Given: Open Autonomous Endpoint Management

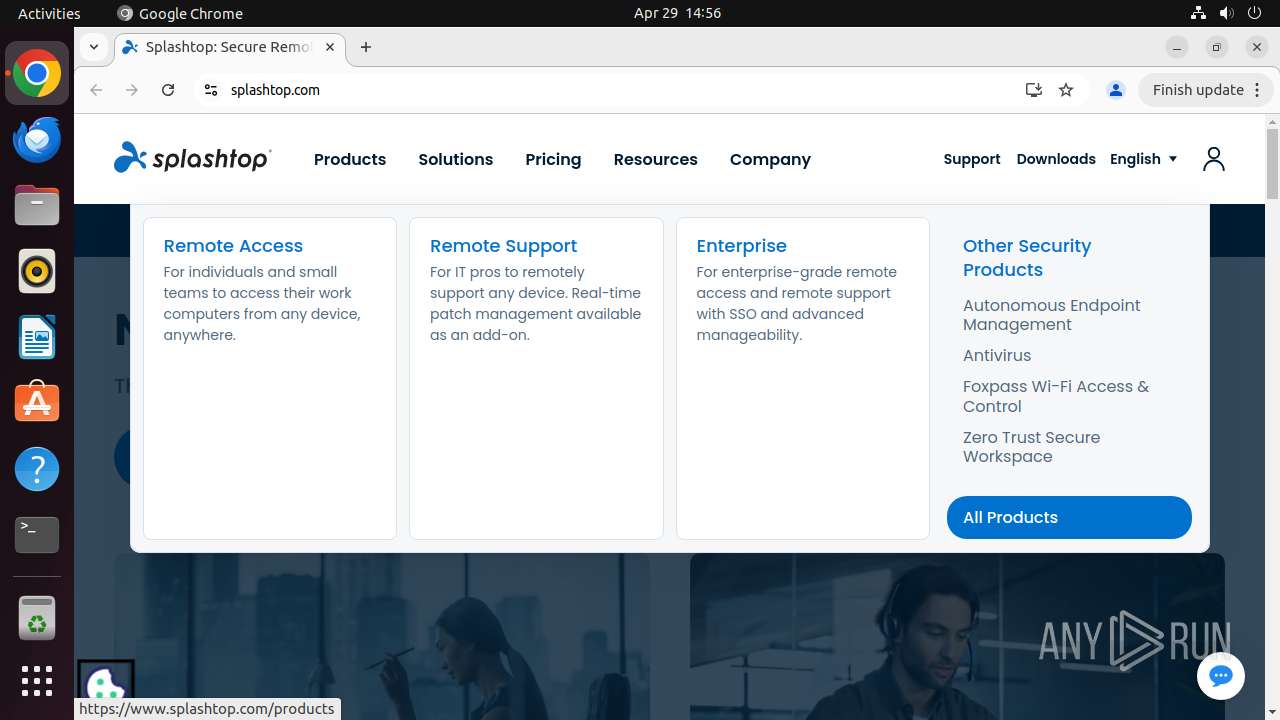Looking at the screenshot, I should 1052,315.
